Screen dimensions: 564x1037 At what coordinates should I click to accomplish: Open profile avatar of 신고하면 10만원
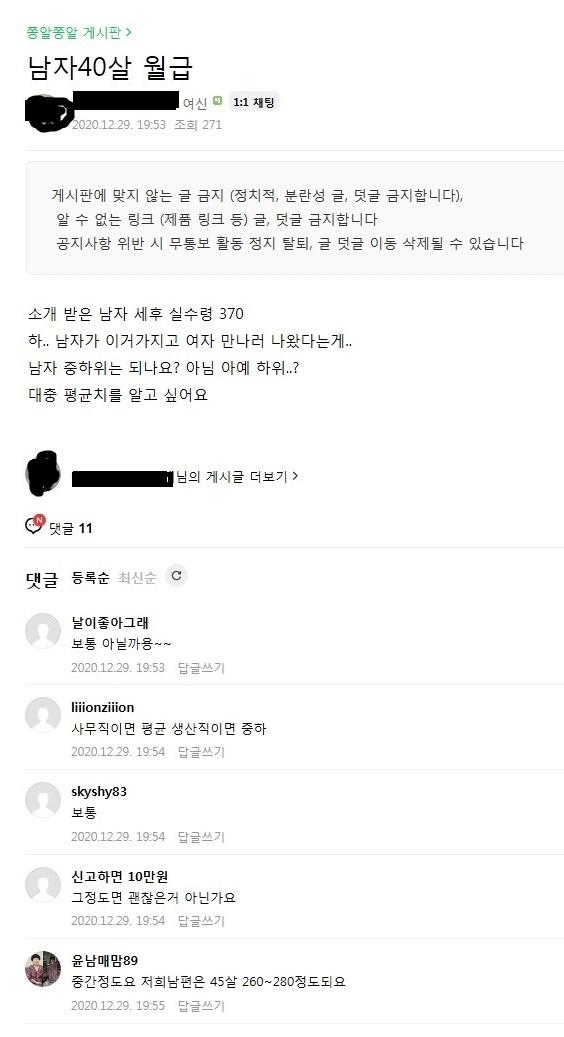point(43,884)
